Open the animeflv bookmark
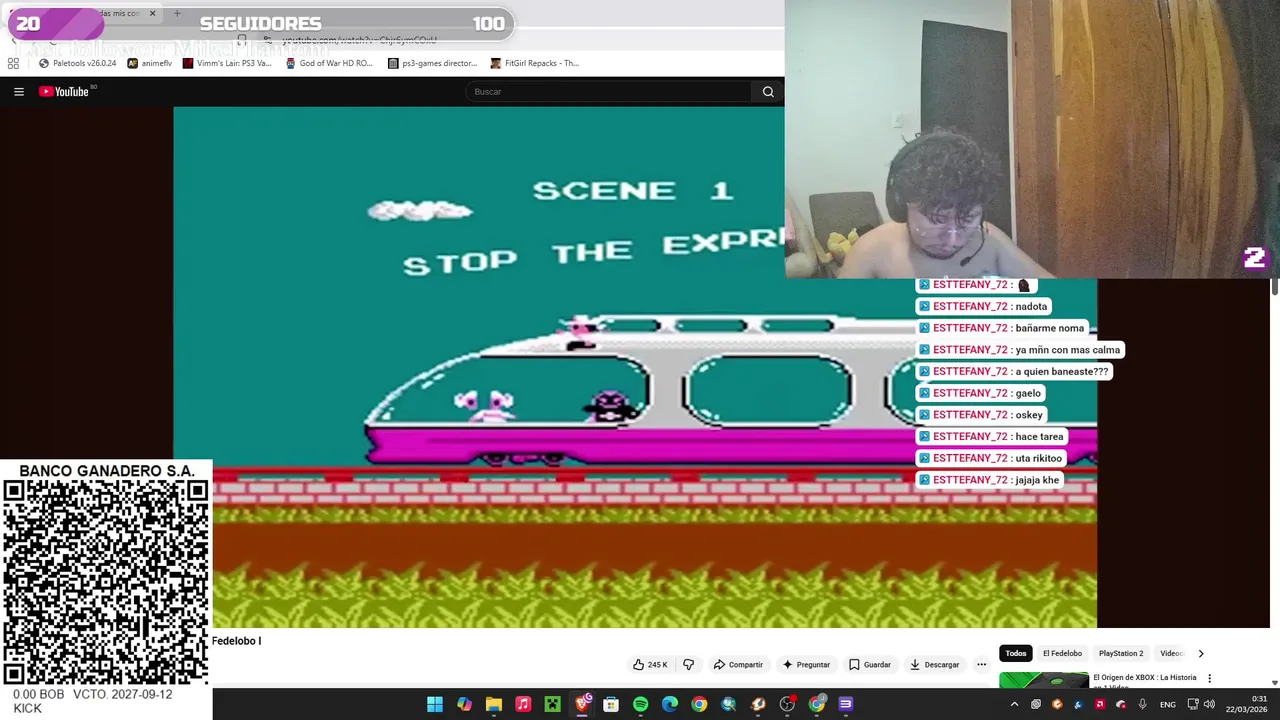Image resolution: width=1280 pixels, height=720 pixels. (x=150, y=63)
